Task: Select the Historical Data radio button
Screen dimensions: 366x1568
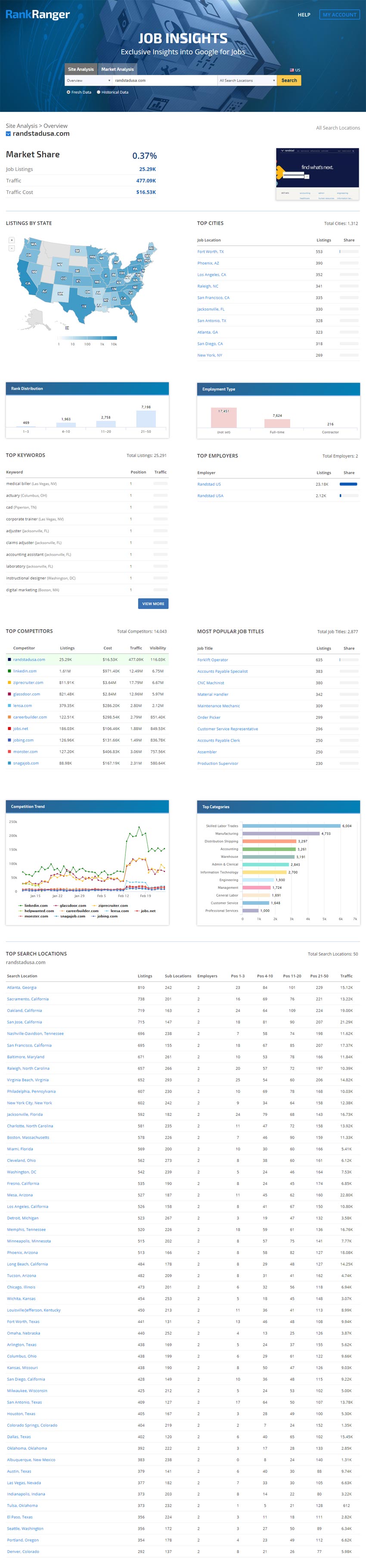Action: pyautogui.click(x=99, y=93)
